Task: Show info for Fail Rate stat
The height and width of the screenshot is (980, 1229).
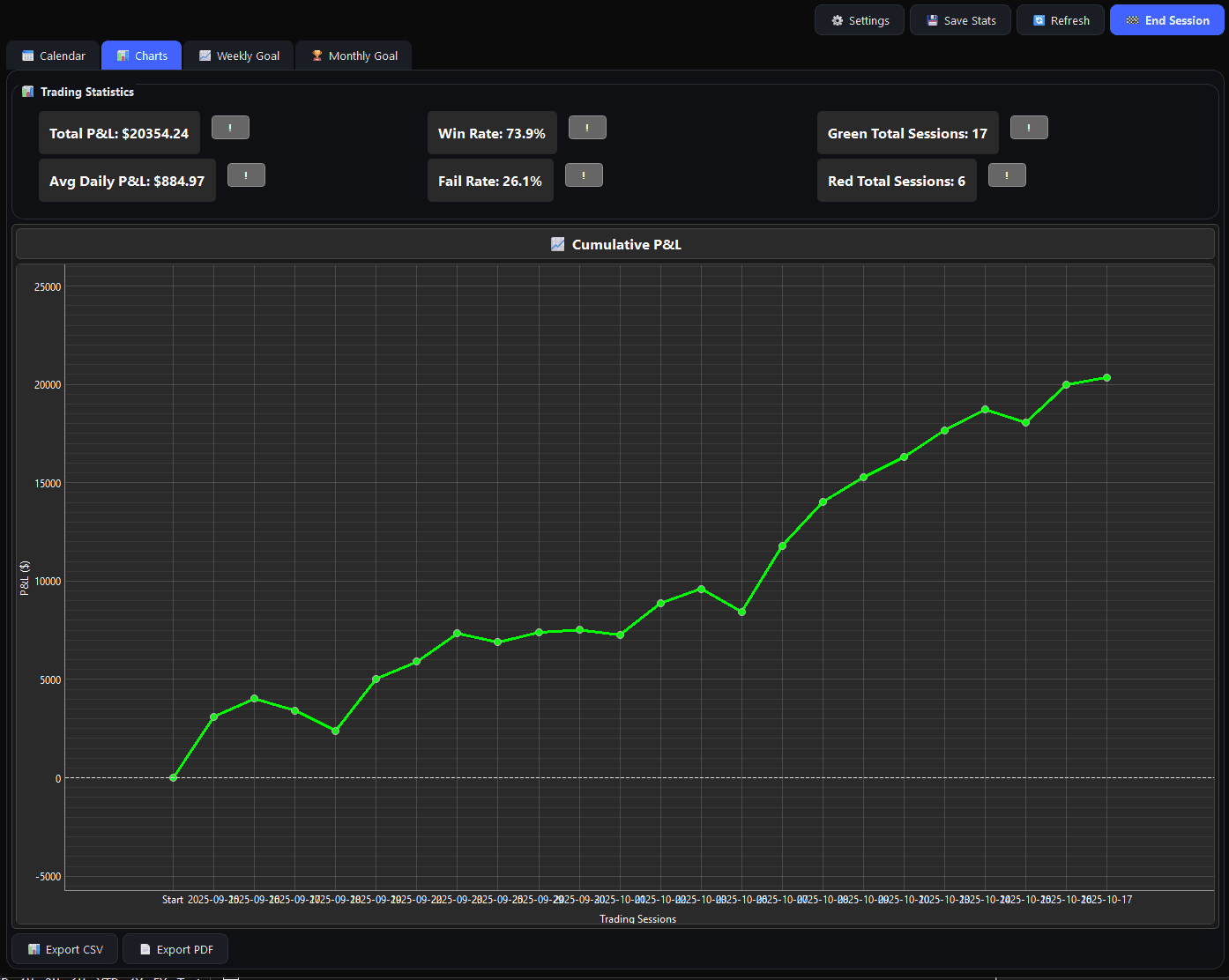Action: [x=584, y=175]
